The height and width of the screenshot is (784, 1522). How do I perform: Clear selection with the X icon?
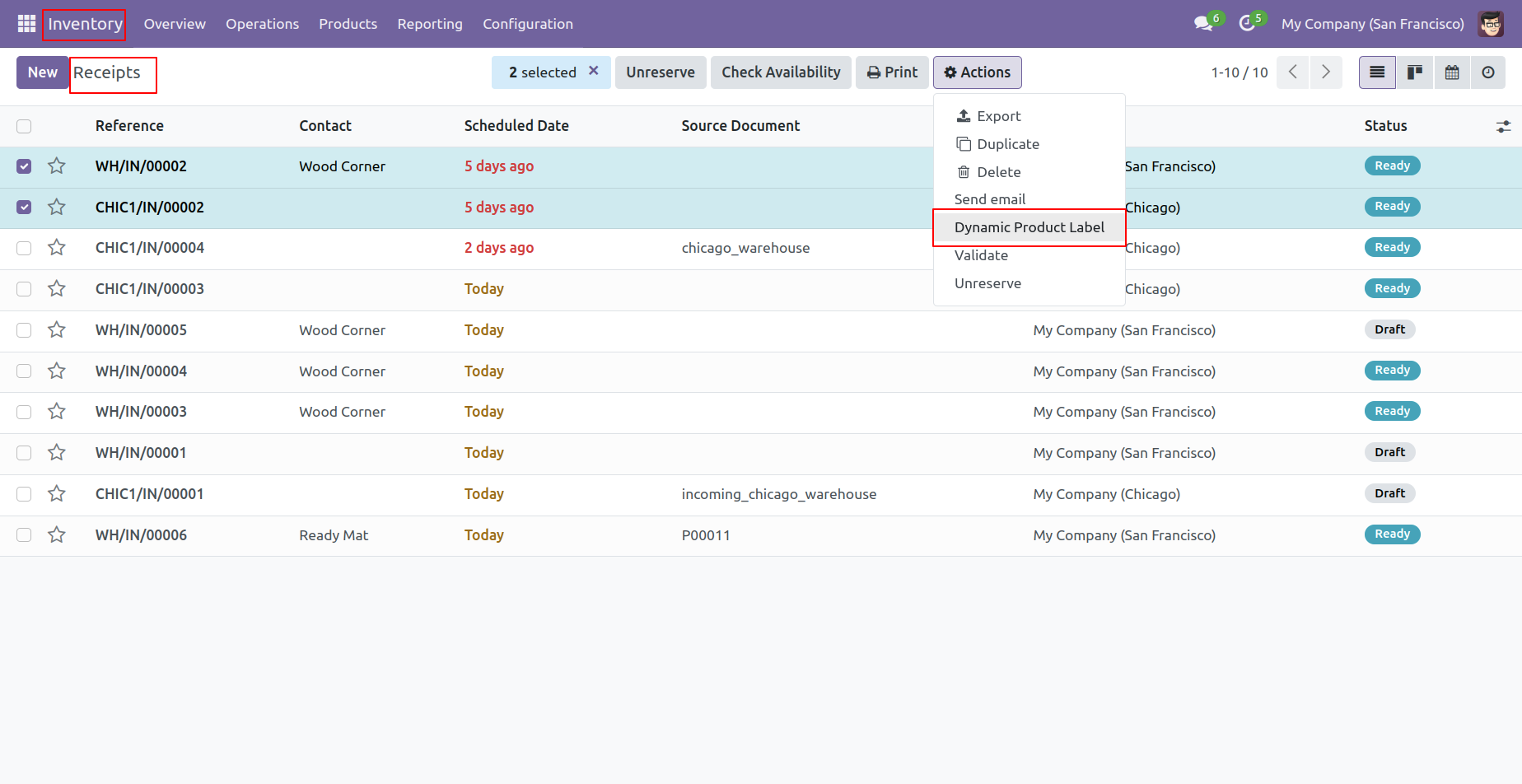click(x=593, y=71)
